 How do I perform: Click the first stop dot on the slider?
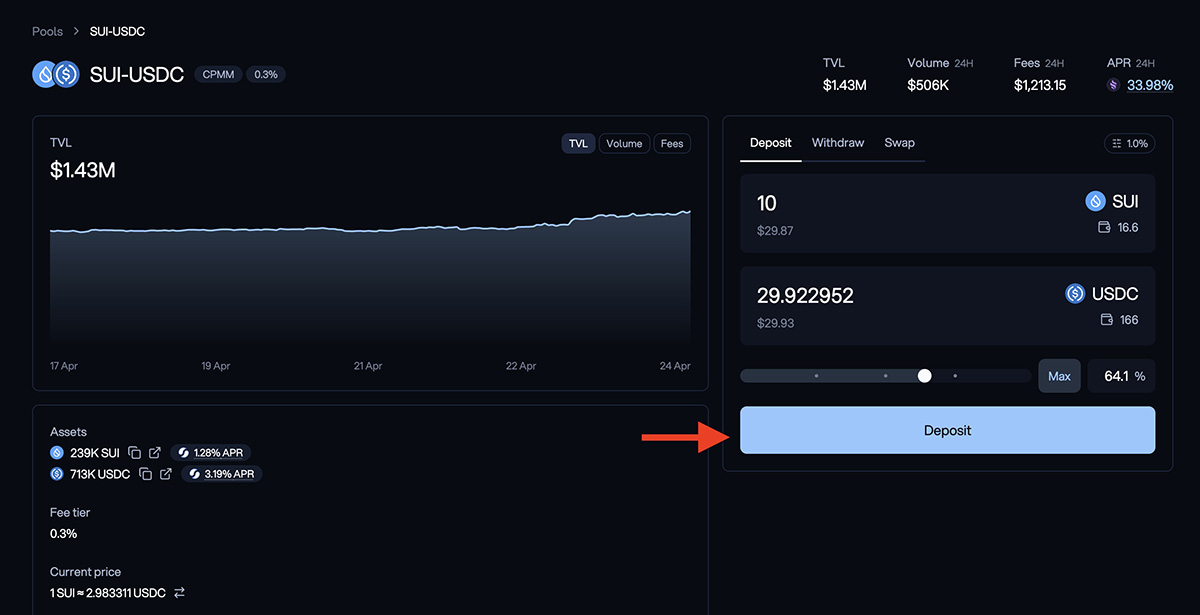click(817, 376)
